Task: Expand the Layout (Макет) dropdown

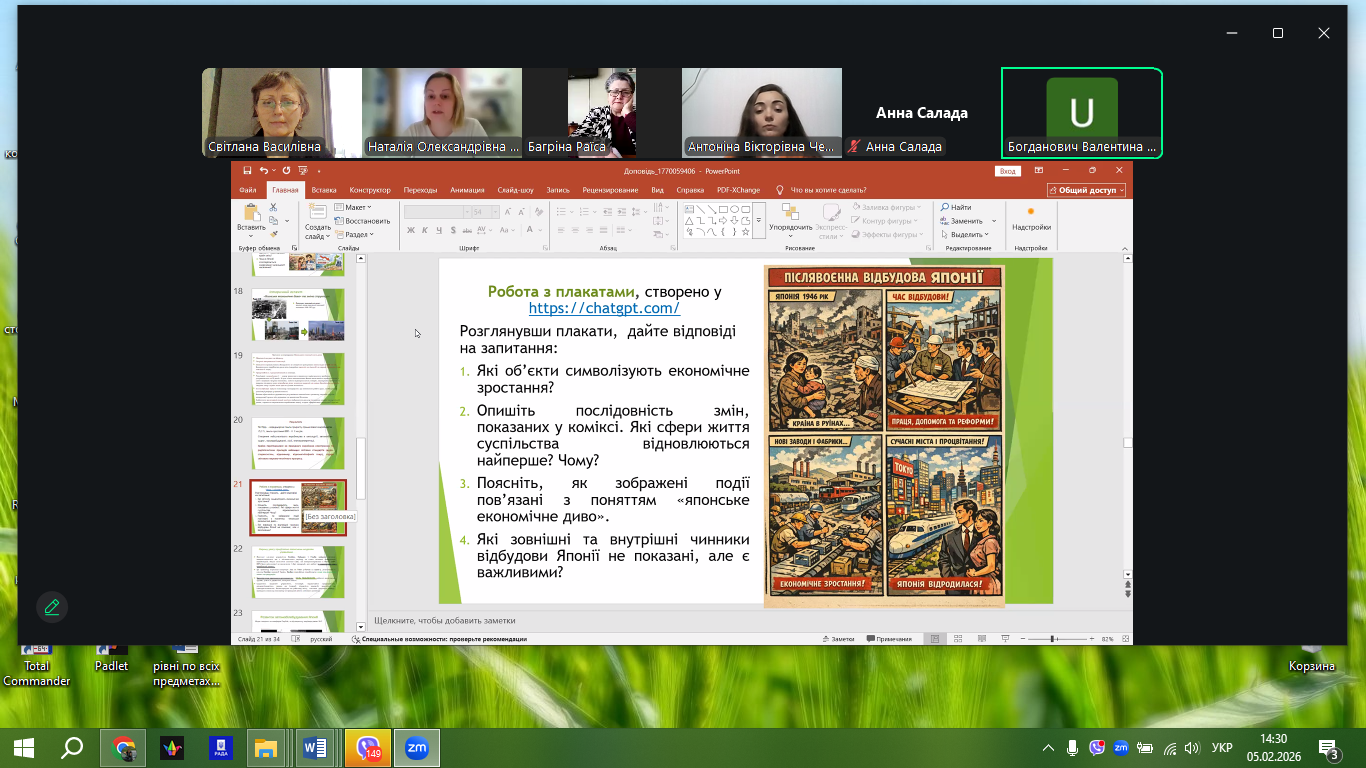Action: pos(357,207)
